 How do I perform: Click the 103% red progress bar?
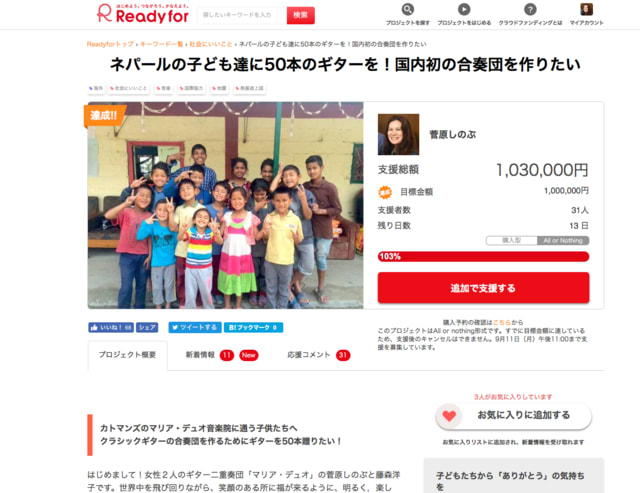(x=483, y=256)
